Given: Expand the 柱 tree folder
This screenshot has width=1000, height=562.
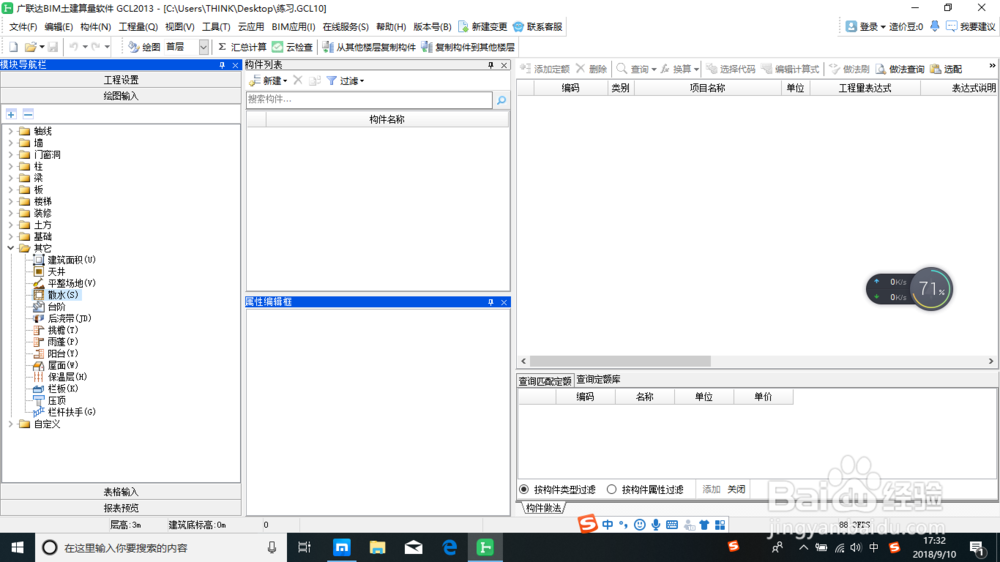Looking at the screenshot, I should [x=10, y=166].
